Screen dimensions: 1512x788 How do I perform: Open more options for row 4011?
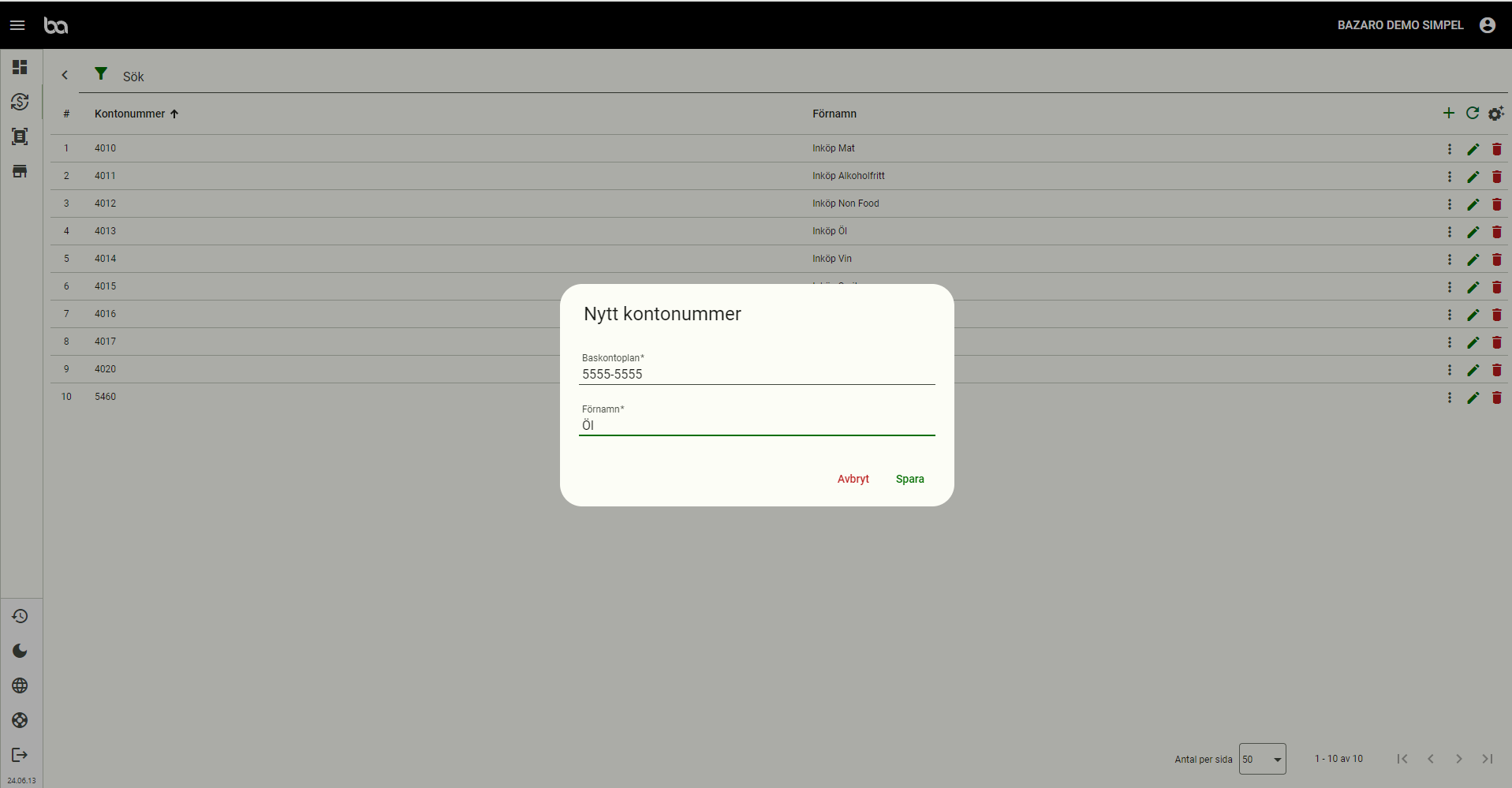[x=1450, y=177]
